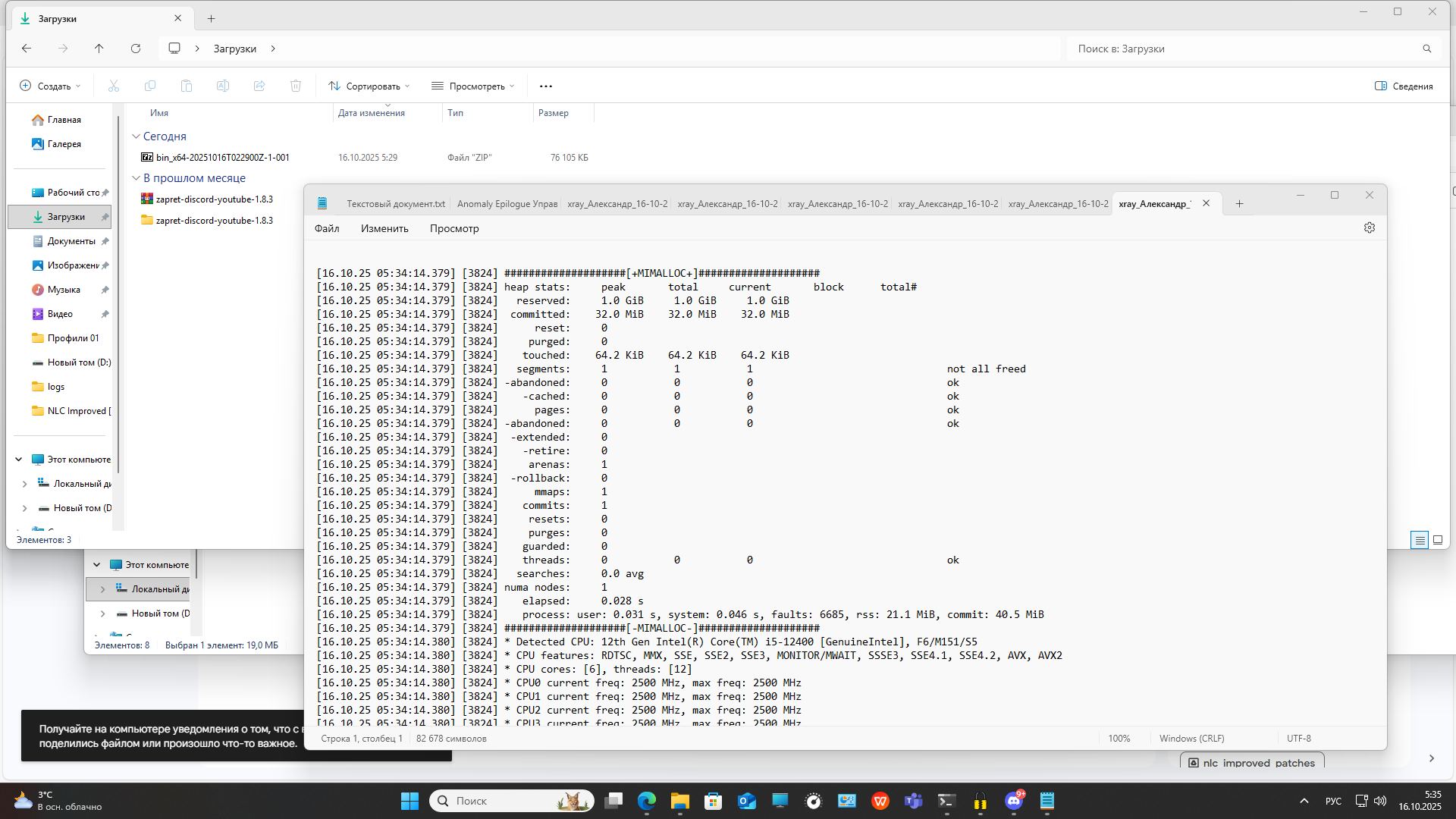The image size is (1456, 819).
Task: Click the Up arrow navigation icon
Action: click(99, 49)
